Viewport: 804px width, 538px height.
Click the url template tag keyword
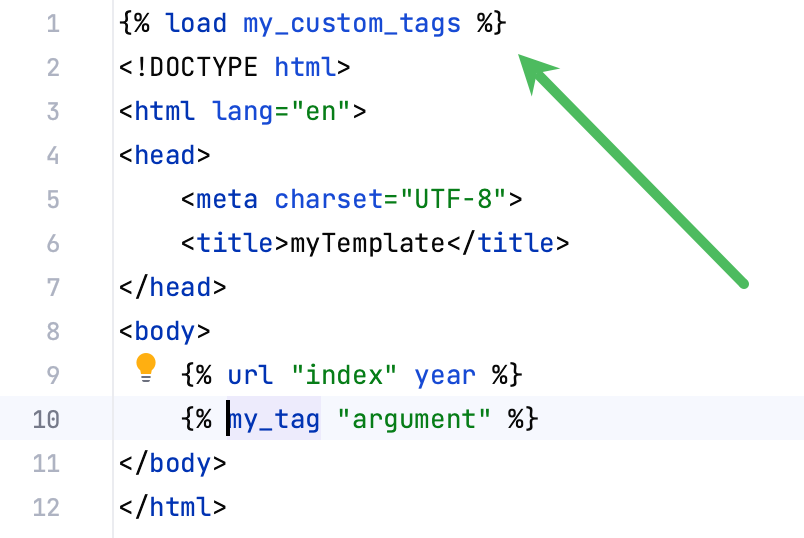click(x=250, y=375)
